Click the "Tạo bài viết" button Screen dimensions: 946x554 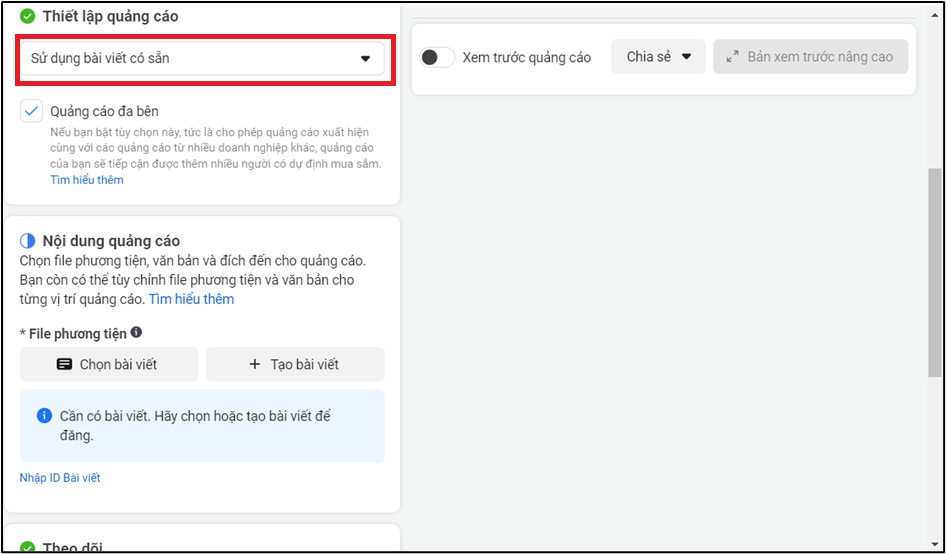pyautogui.click(x=295, y=364)
